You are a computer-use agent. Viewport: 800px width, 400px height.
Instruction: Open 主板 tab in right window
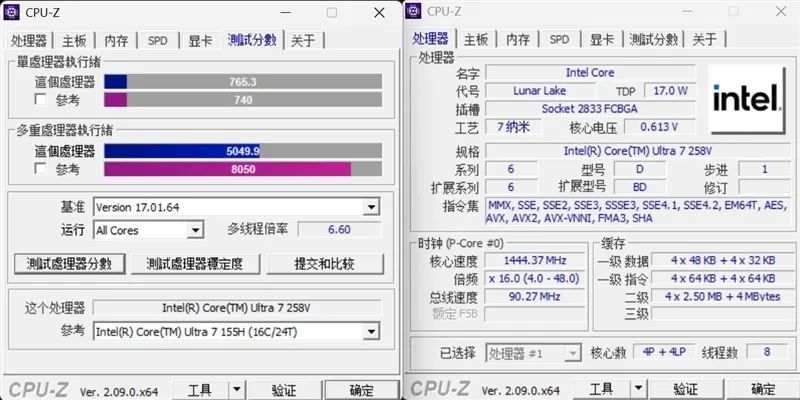(476, 39)
